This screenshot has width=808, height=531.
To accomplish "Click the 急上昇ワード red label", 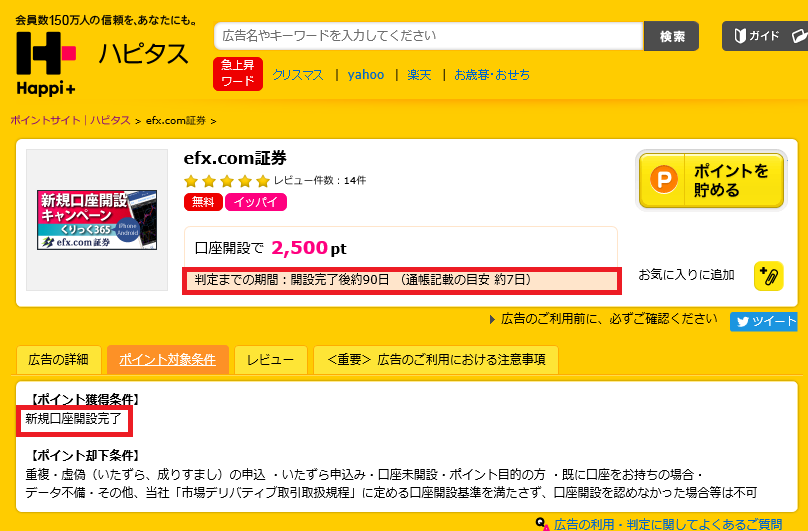I will tap(238, 74).
